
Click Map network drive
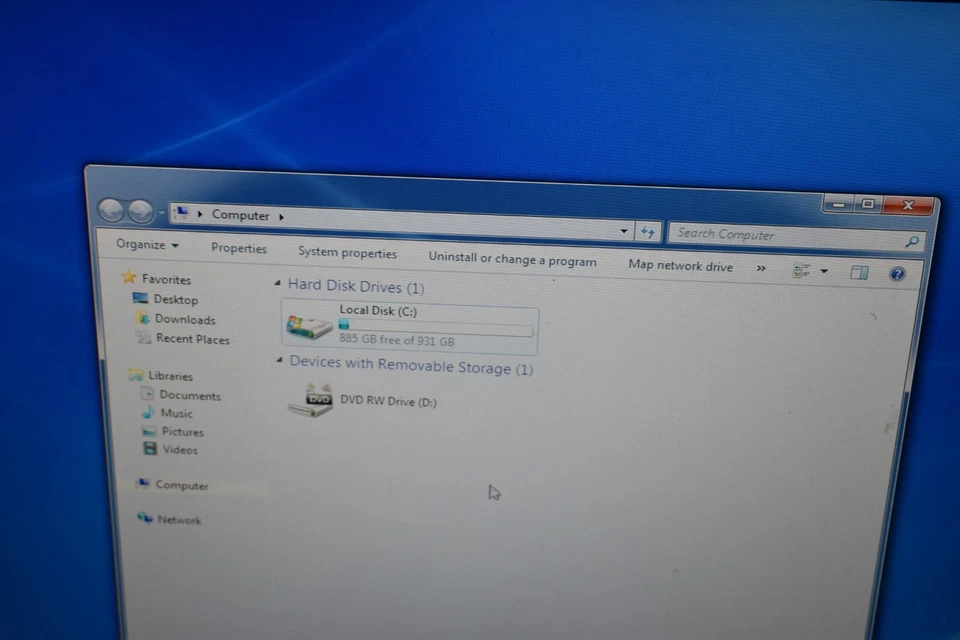[x=680, y=265]
